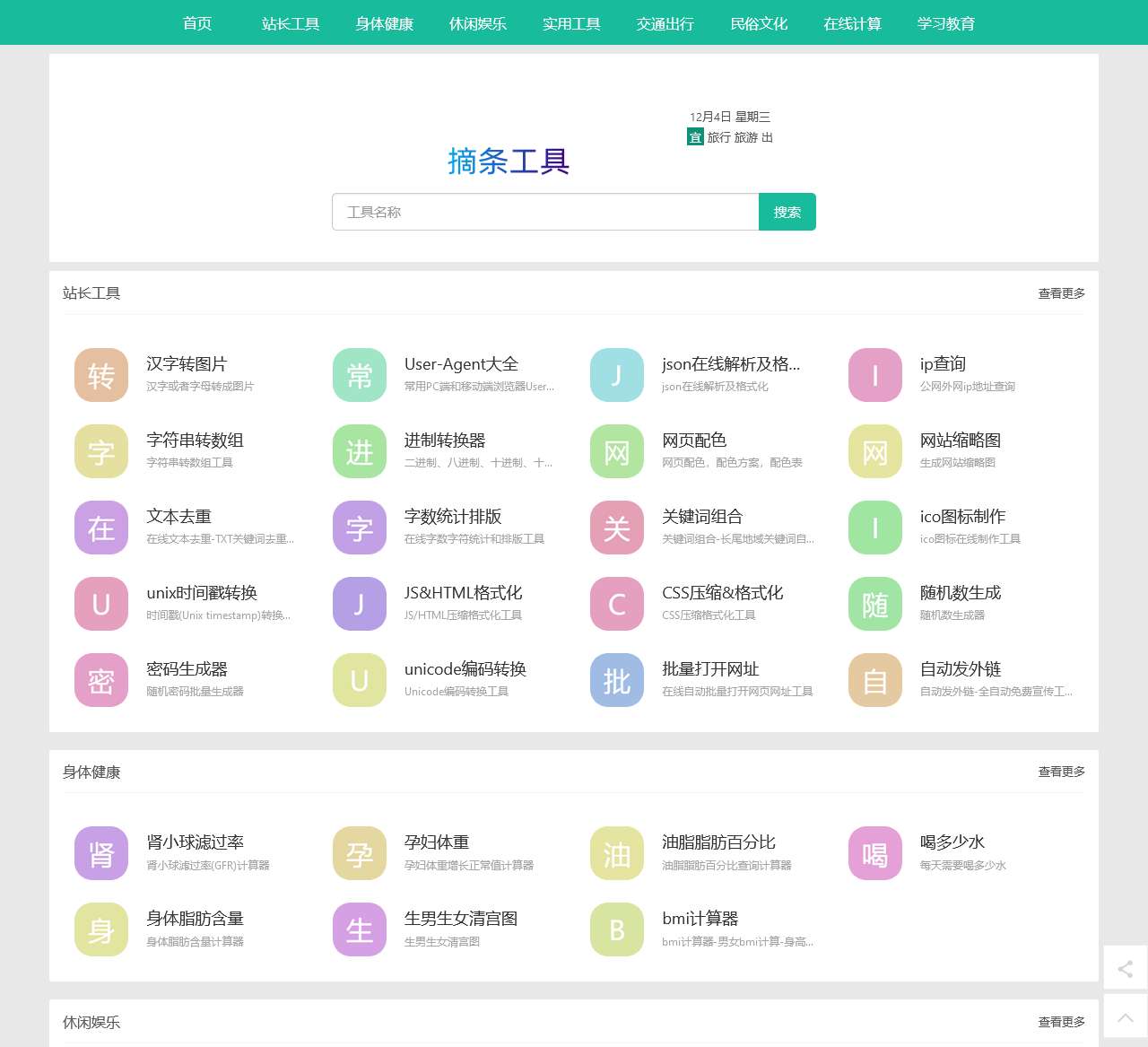Click the 油脂脂肪百分比 icon
1148x1047 pixels.
point(617,853)
